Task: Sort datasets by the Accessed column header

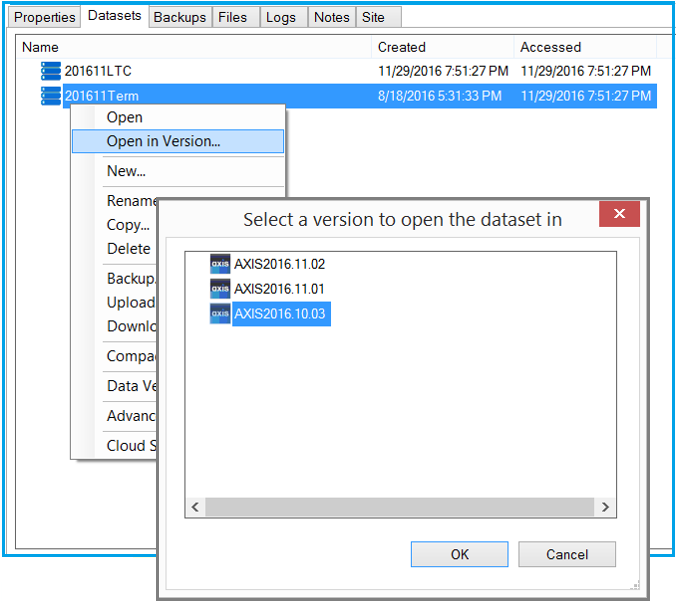Action: click(x=585, y=47)
